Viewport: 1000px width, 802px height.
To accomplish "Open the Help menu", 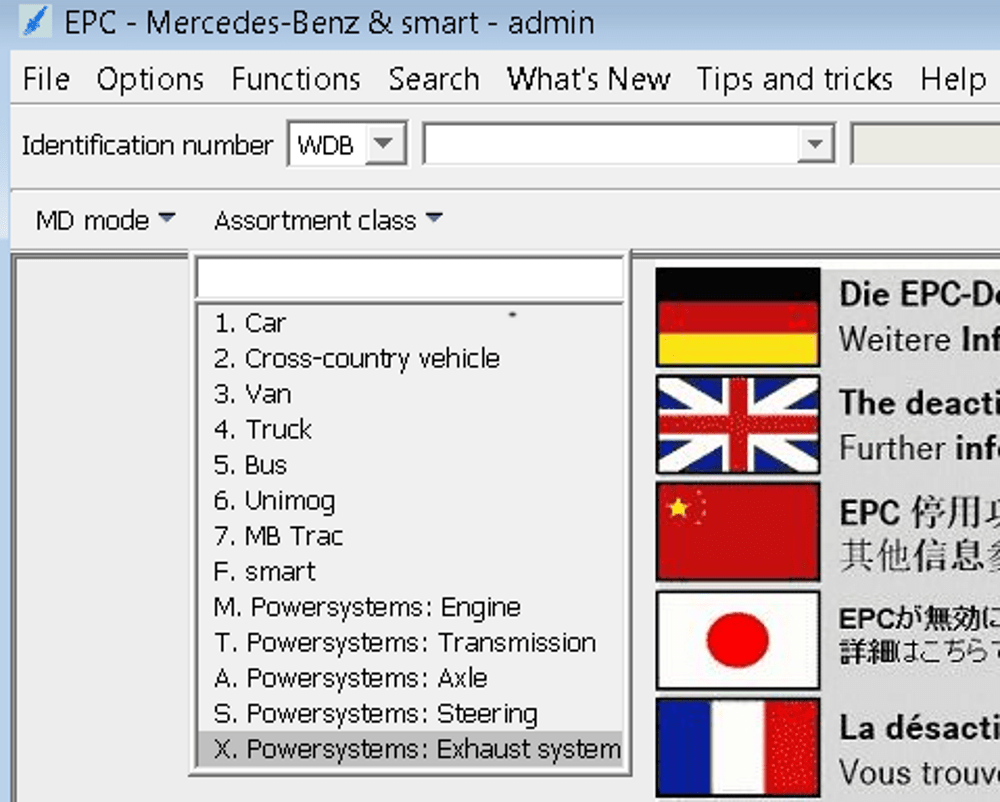I will (953, 80).
